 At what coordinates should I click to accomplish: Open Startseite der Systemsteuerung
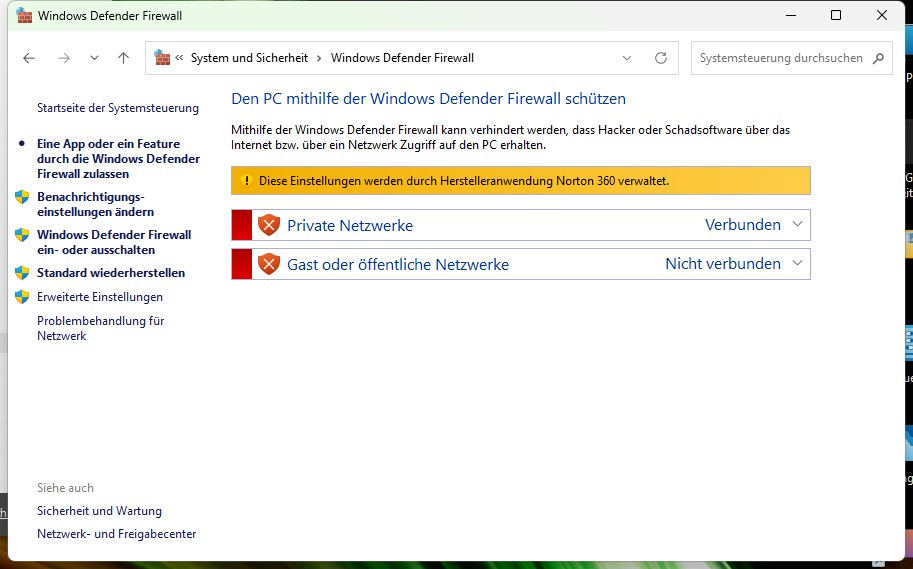[118, 108]
